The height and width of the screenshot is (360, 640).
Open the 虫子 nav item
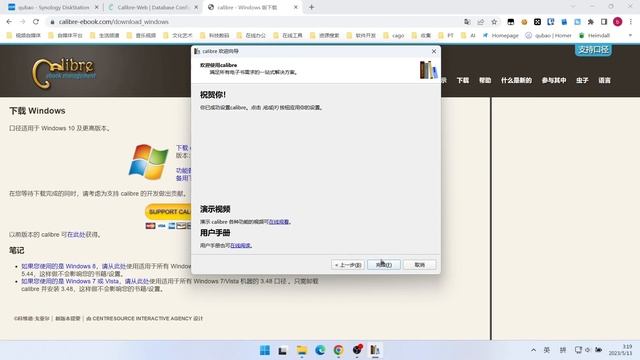(582, 80)
